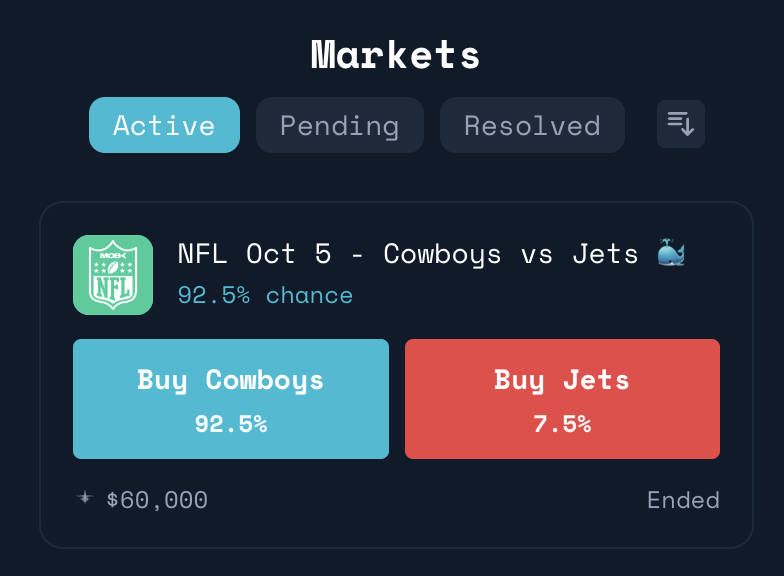
Task: Click the "Buy Cowboys" label text
Action: pyautogui.click(x=230, y=380)
